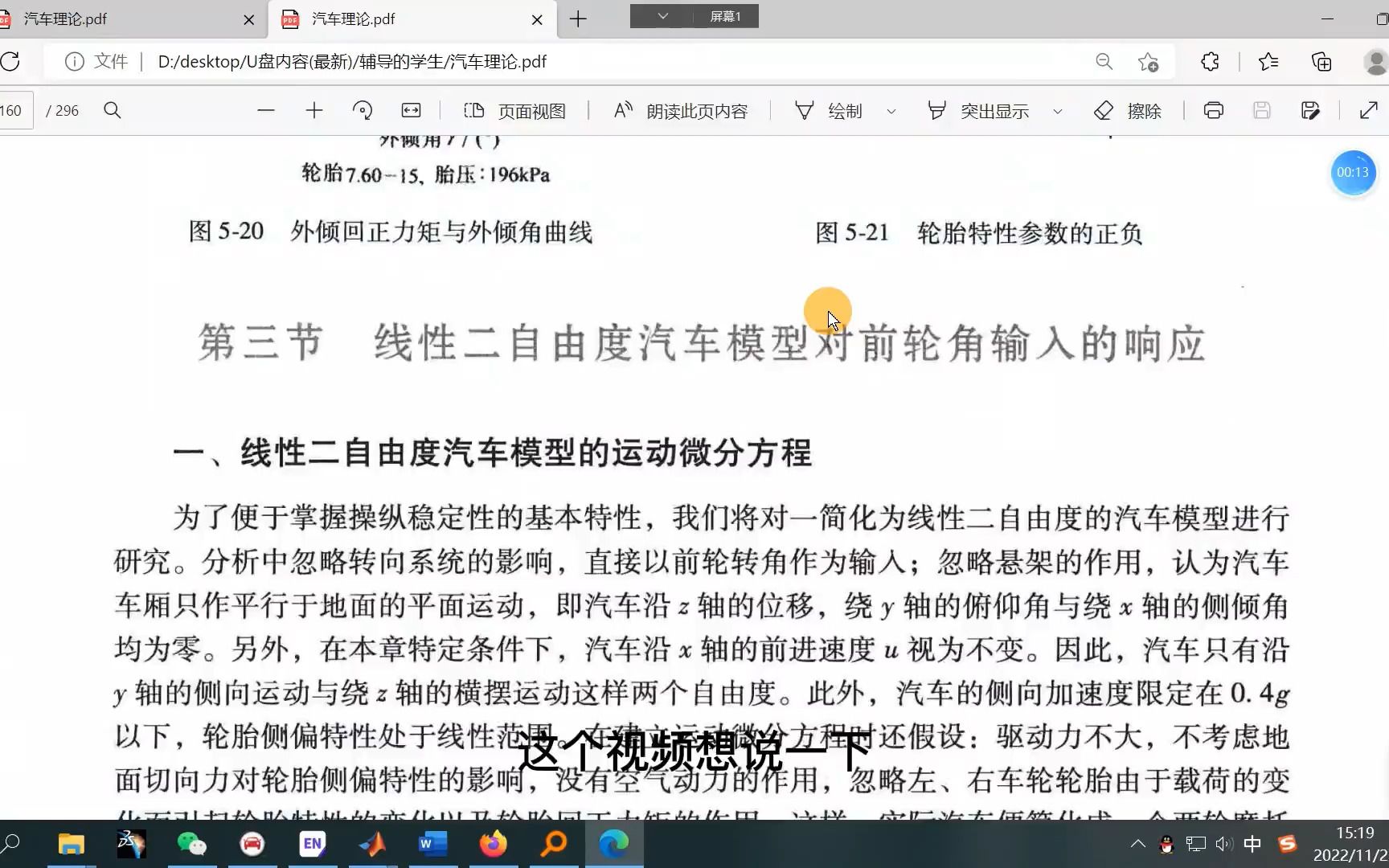Zoom in on the PDF page
The height and width of the screenshot is (868, 1389).
click(313, 110)
